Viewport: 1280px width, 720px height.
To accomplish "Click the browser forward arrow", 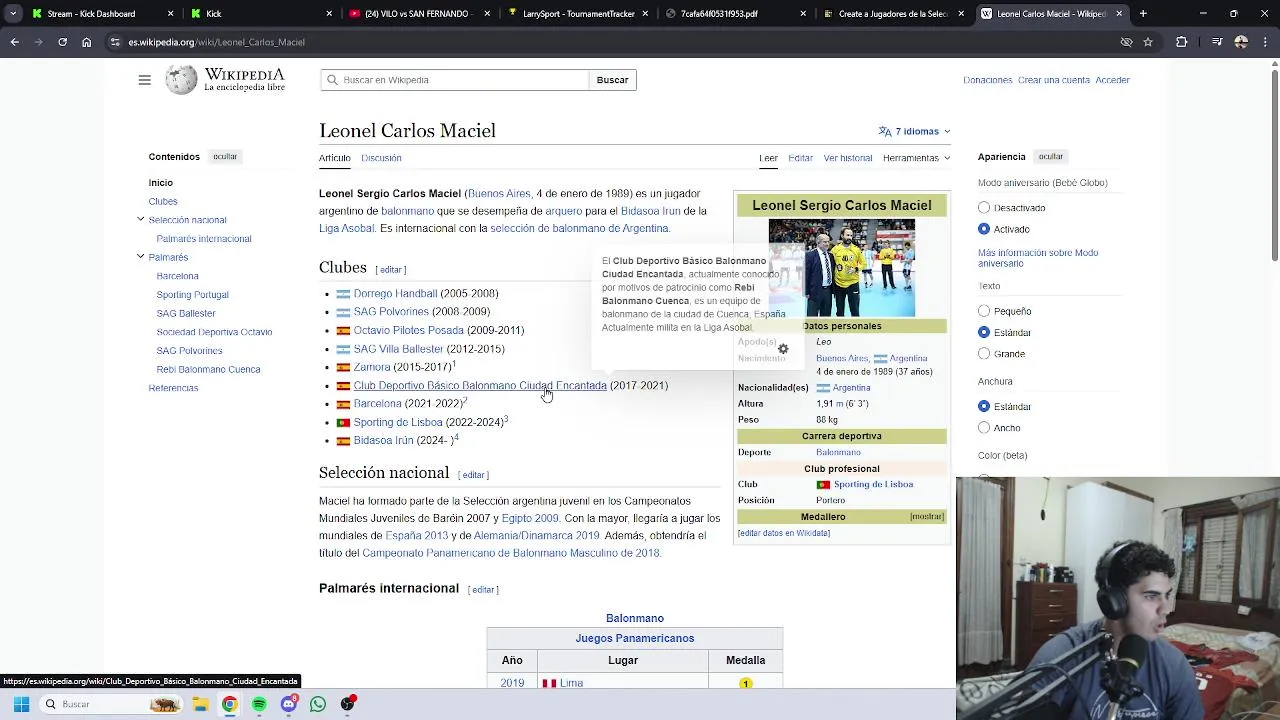I will (x=38, y=42).
